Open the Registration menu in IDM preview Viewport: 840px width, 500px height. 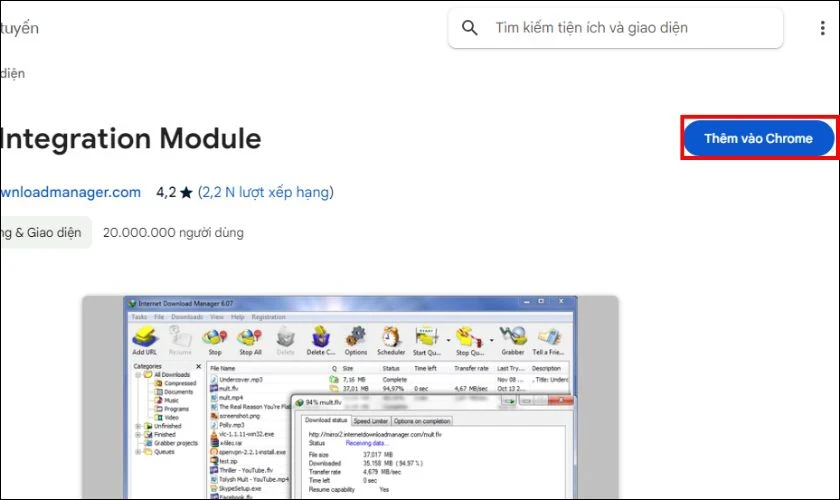[x=268, y=317]
